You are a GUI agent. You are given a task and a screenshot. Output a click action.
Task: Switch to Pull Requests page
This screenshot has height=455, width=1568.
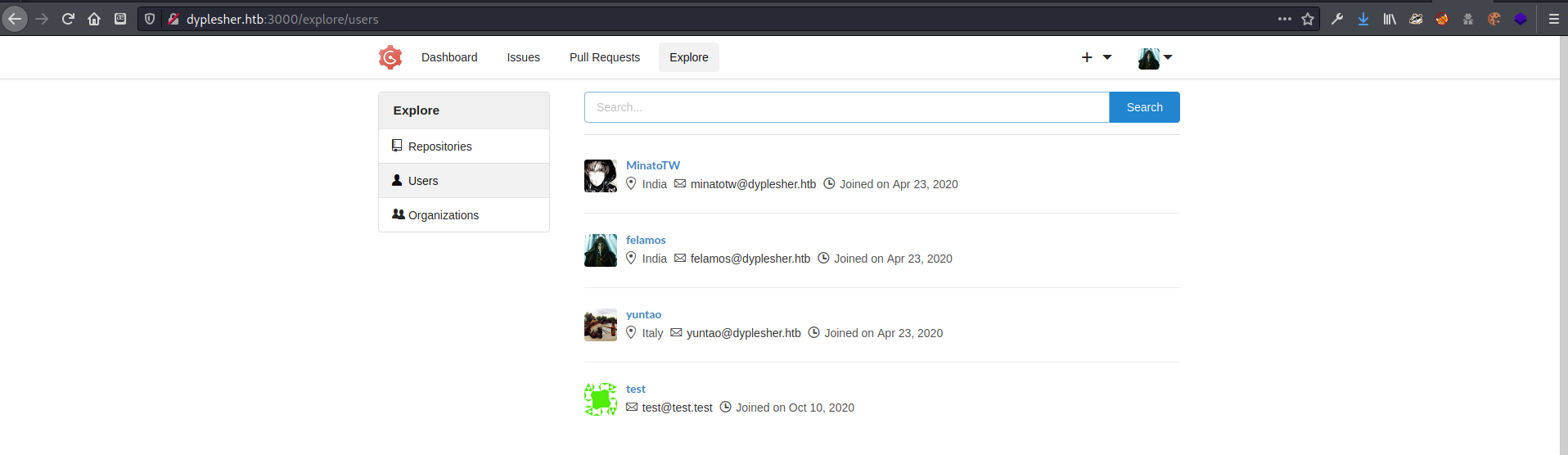pos(604,57)
